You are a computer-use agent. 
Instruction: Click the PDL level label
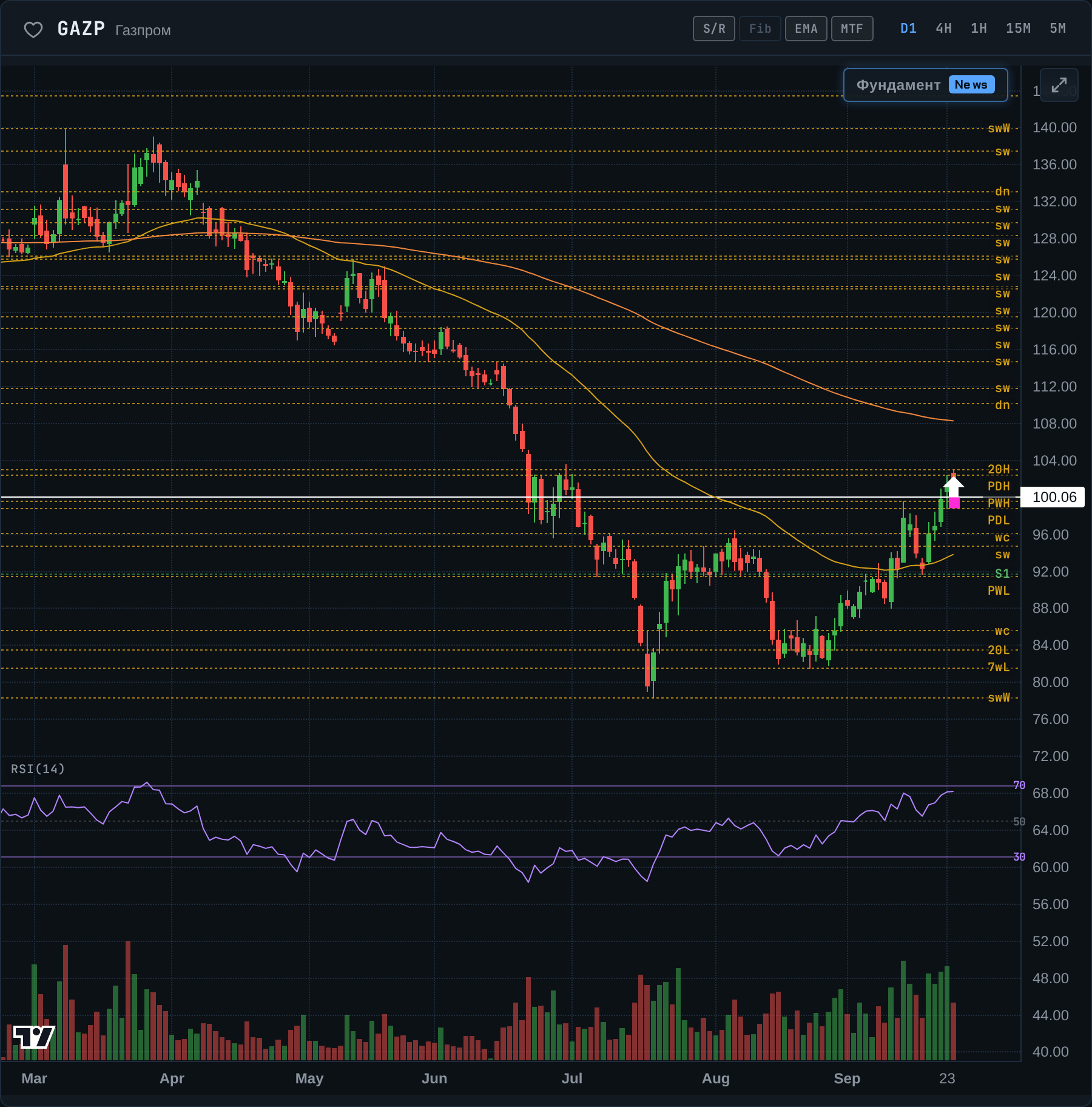(999, 520)
